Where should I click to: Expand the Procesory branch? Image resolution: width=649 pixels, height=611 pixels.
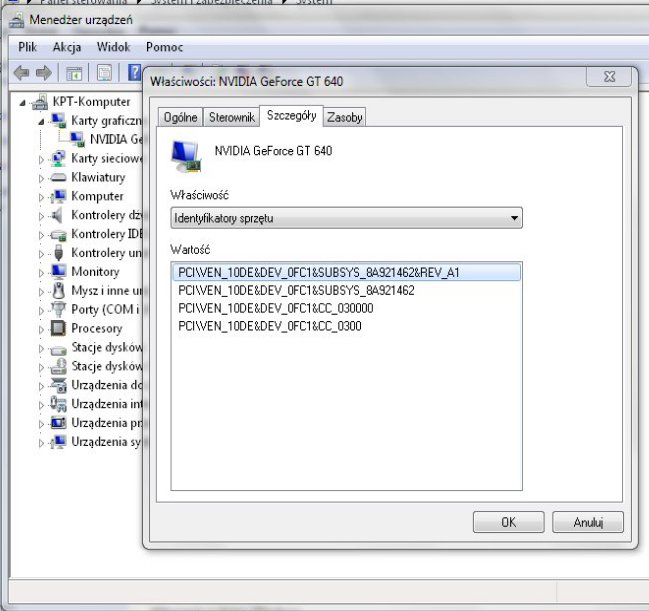(41, 330)
